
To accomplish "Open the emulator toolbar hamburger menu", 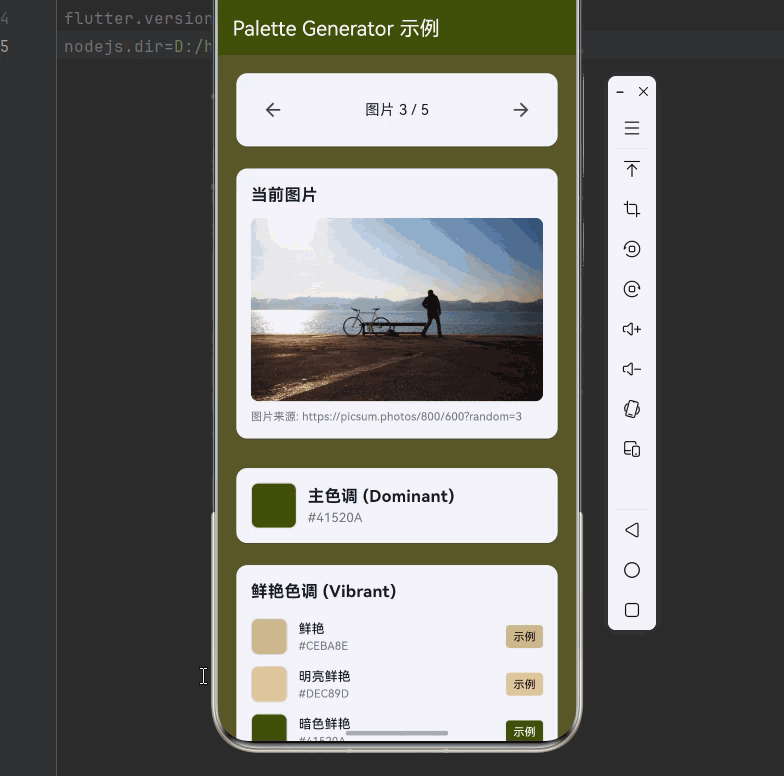I will (x=632, y=128).
